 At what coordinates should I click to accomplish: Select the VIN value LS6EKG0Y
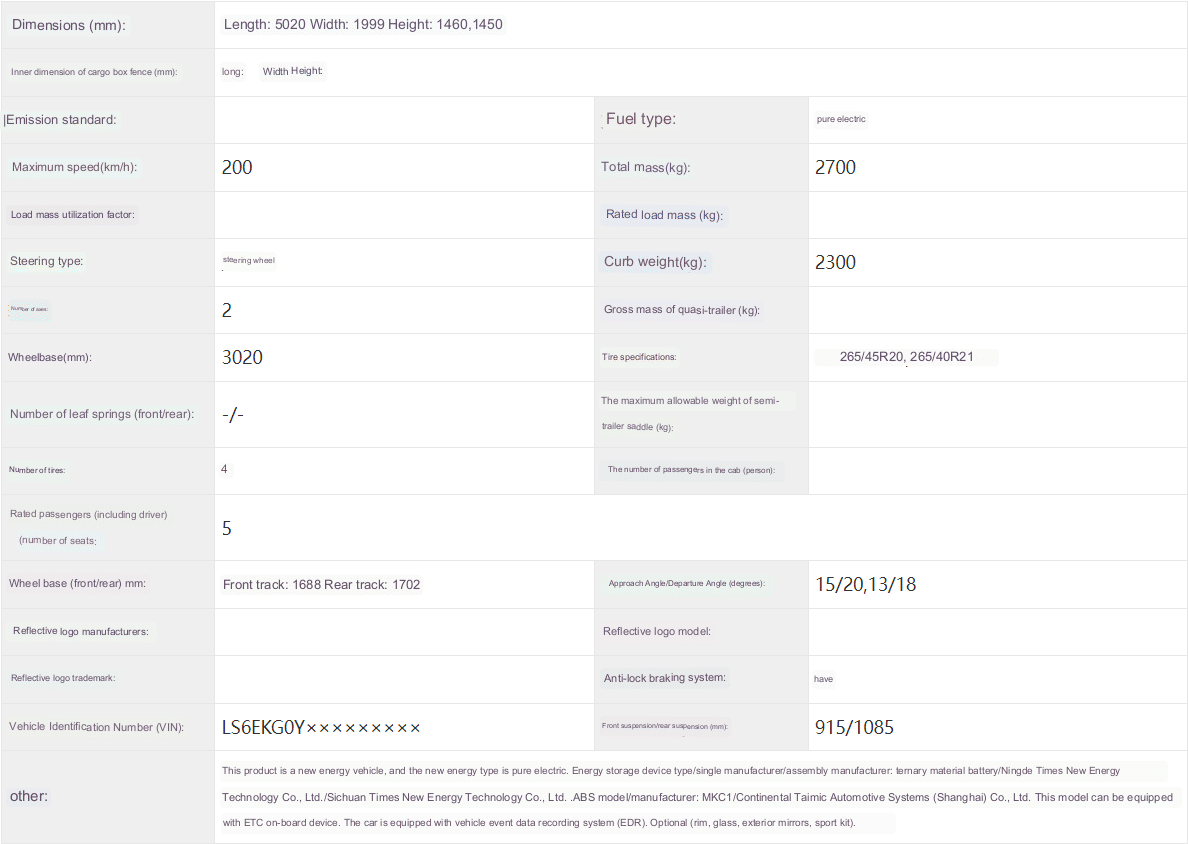pos(321,728)
